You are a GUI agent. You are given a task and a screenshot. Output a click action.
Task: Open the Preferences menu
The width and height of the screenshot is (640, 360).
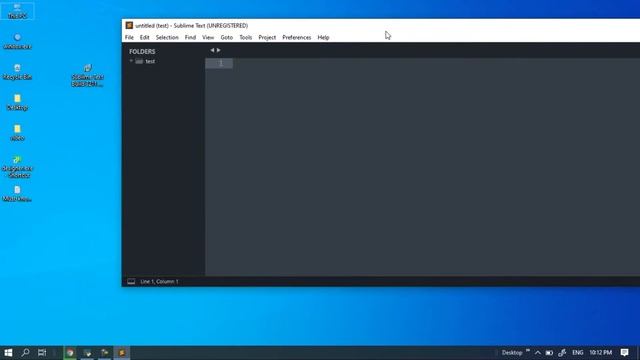(x=296, y=38)
